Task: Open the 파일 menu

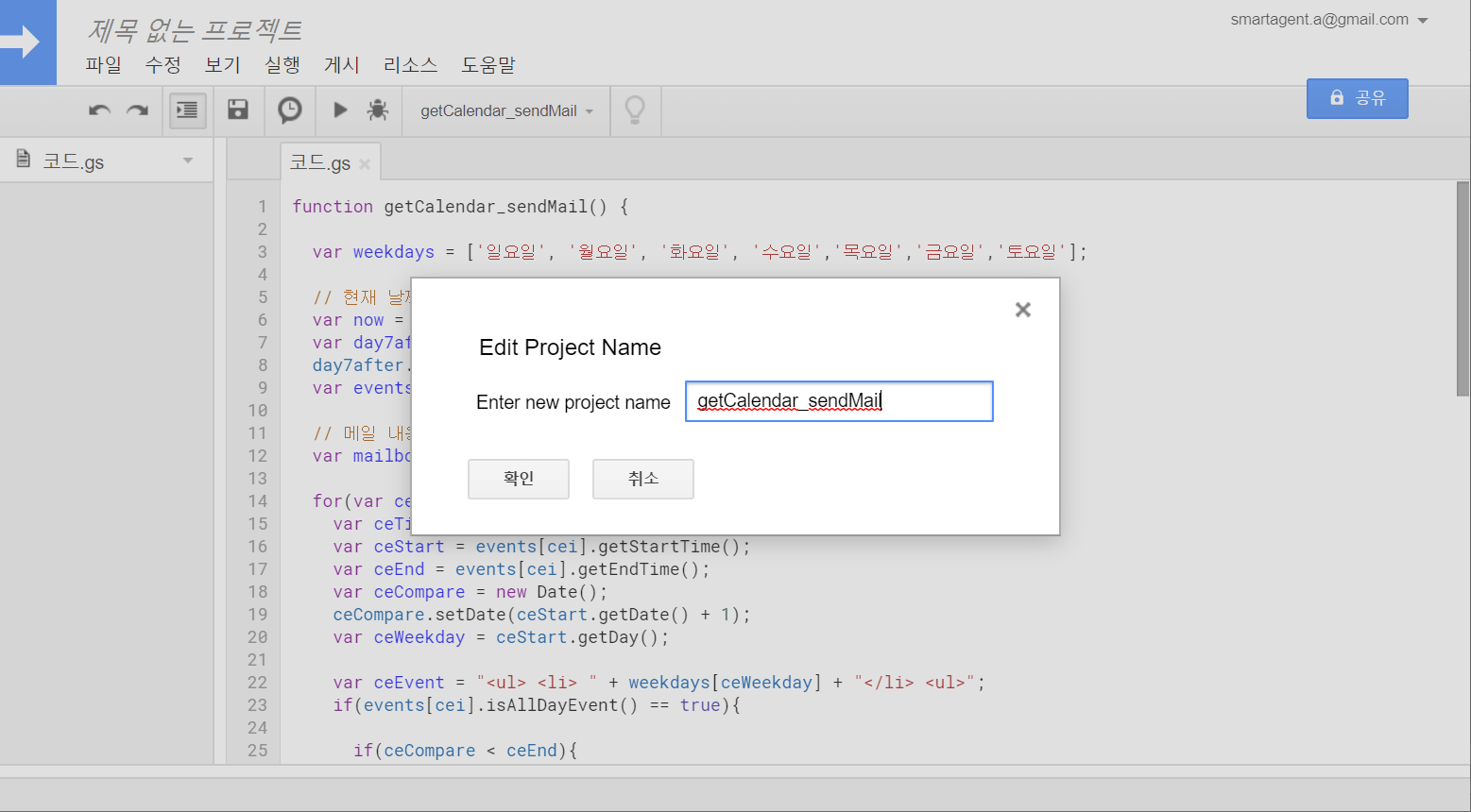Action: click(103, 65)
